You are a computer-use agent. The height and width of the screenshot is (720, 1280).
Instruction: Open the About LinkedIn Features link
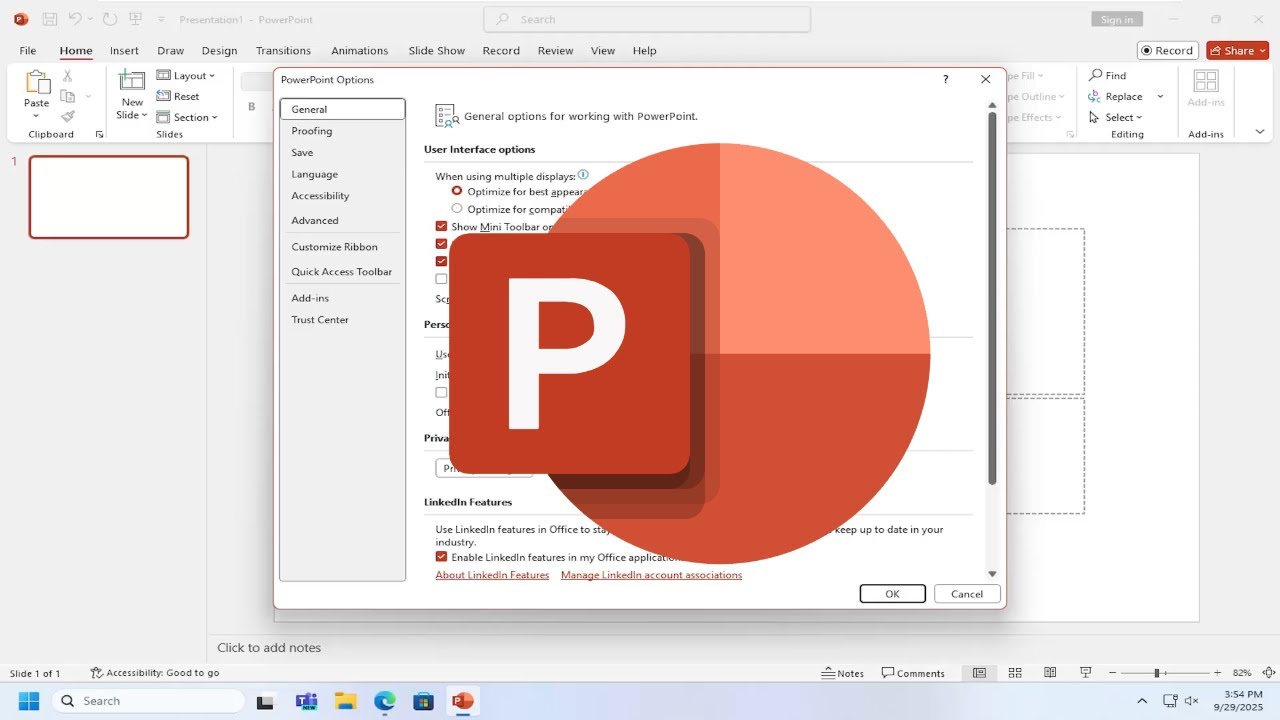pyautogui.click(x=492, y=575)
